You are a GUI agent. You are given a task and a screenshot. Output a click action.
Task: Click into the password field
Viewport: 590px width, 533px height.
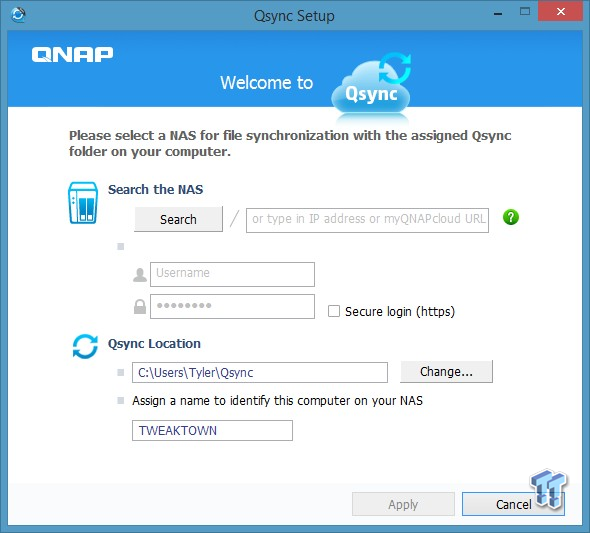[232, 306]
